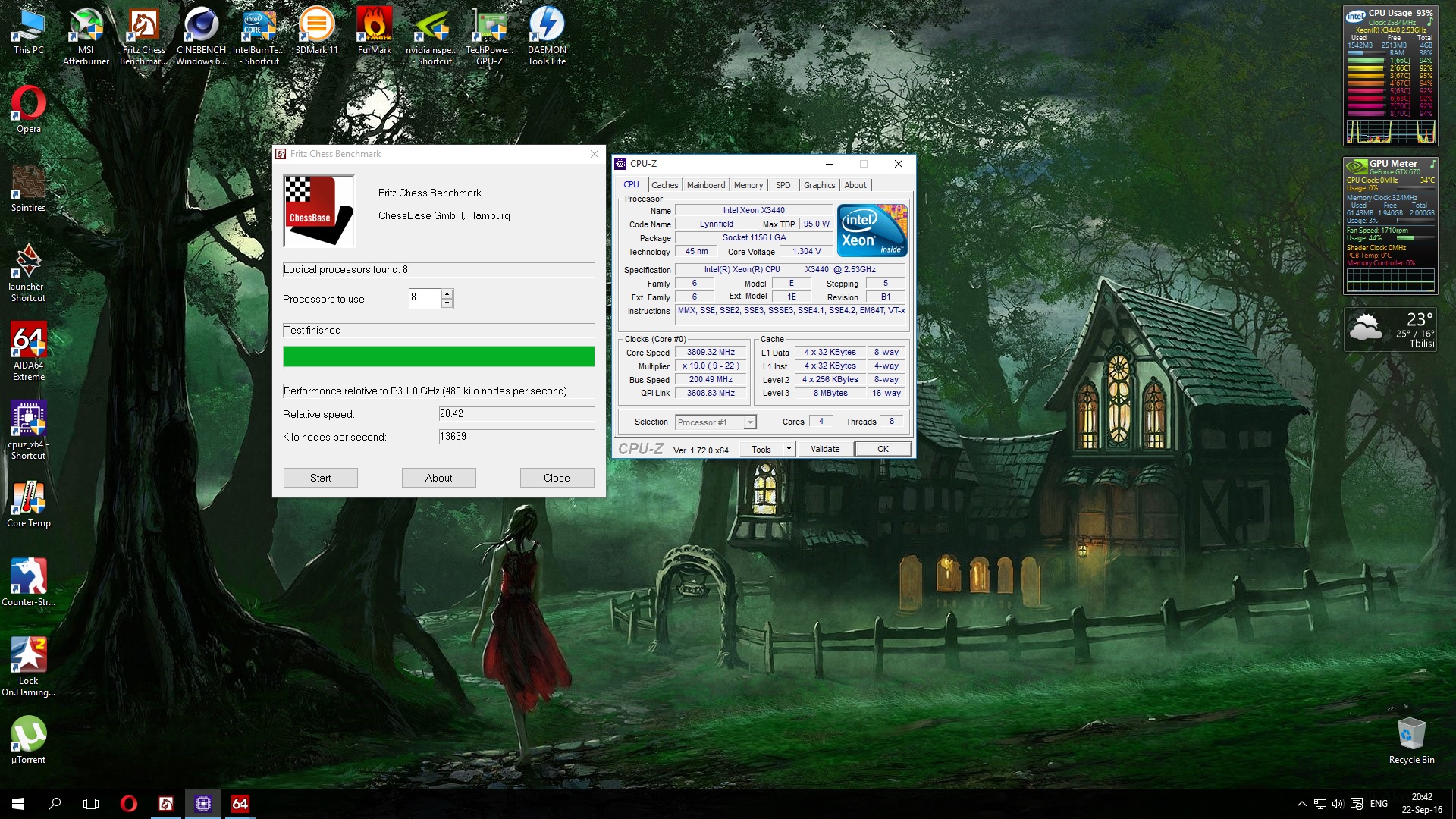
Task: Open the SPD tab in CPU-Z
Action: click(783, 185)
